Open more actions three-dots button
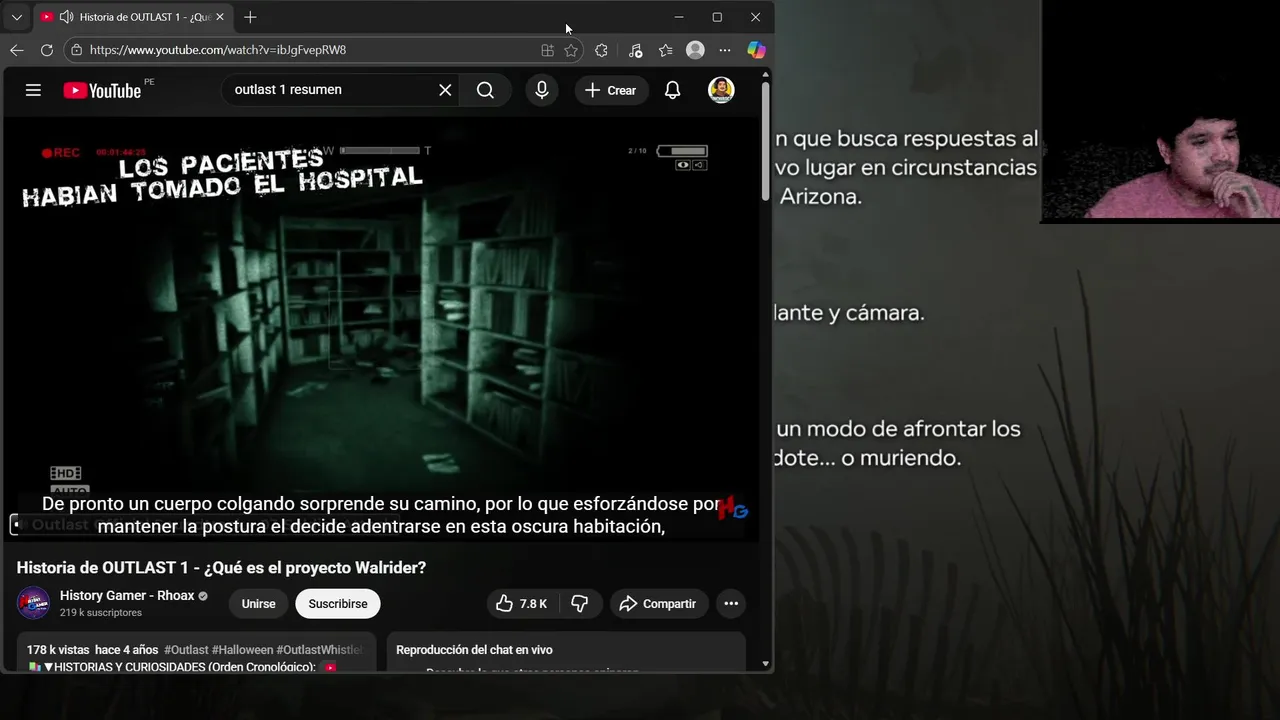 click(731, 604)
